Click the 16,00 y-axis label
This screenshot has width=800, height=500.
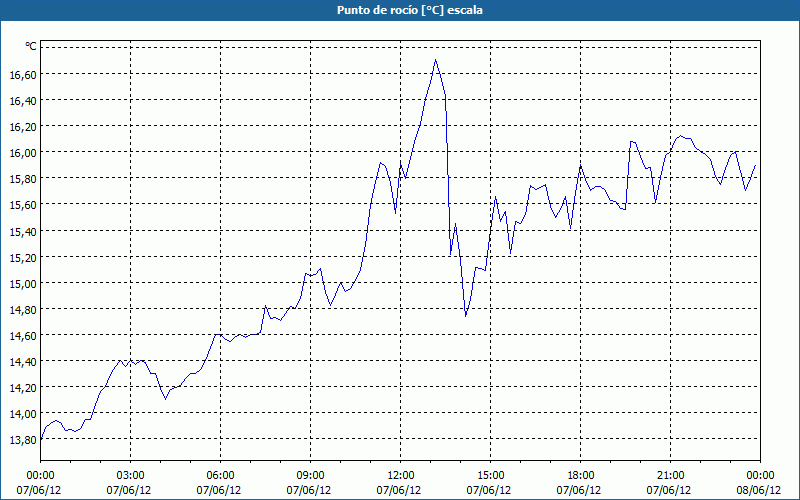click(x=23, y=153)
